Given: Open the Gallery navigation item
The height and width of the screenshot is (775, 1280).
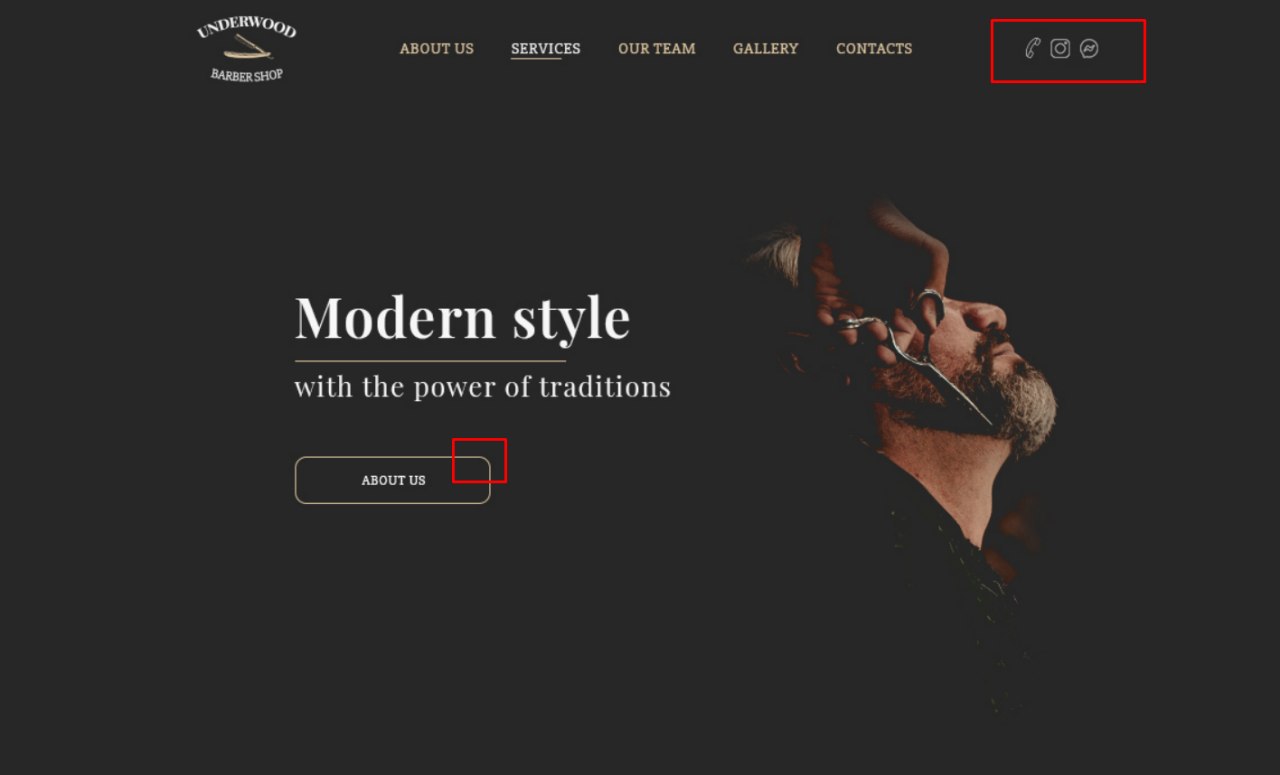Looking at the screenshot, I should [x=765, y=48].
